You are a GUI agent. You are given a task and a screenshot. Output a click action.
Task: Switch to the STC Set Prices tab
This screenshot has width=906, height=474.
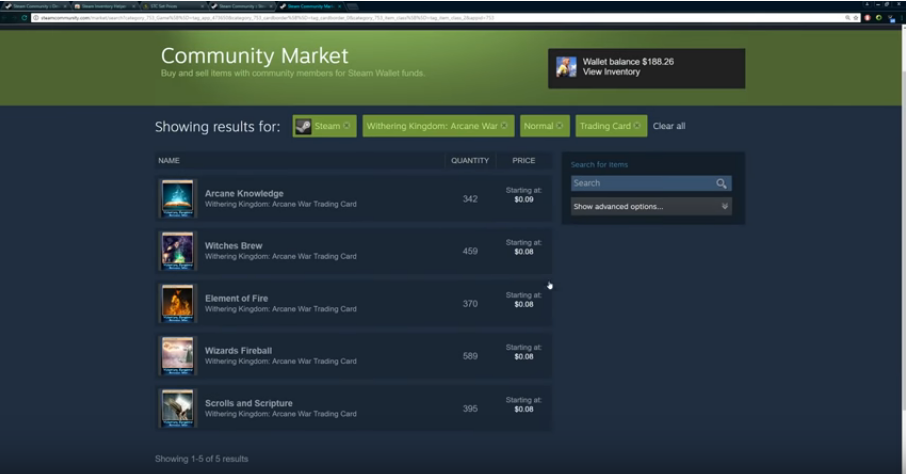click(173, 6)
